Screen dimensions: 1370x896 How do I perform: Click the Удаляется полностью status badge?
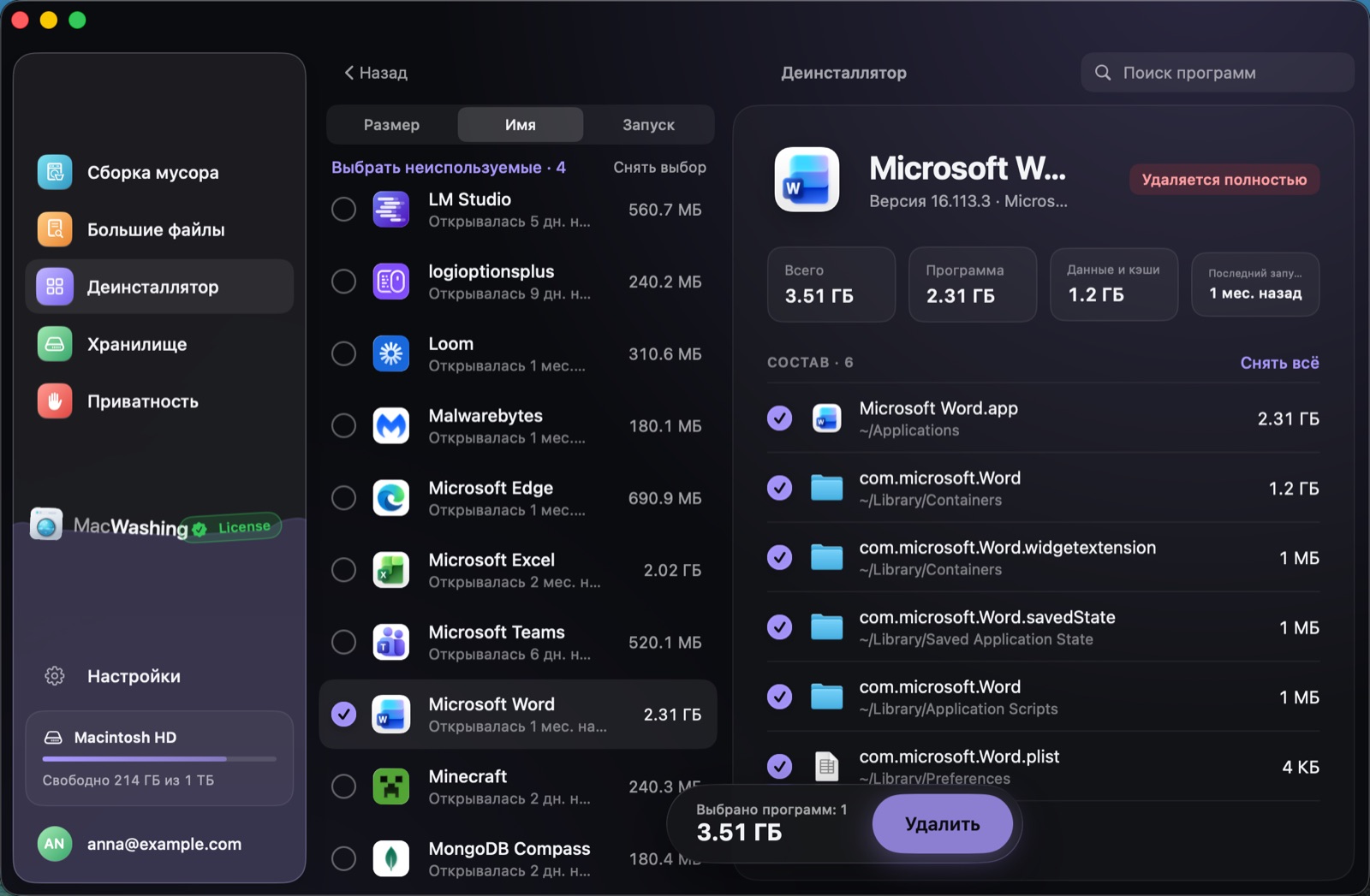(1224, 180)
